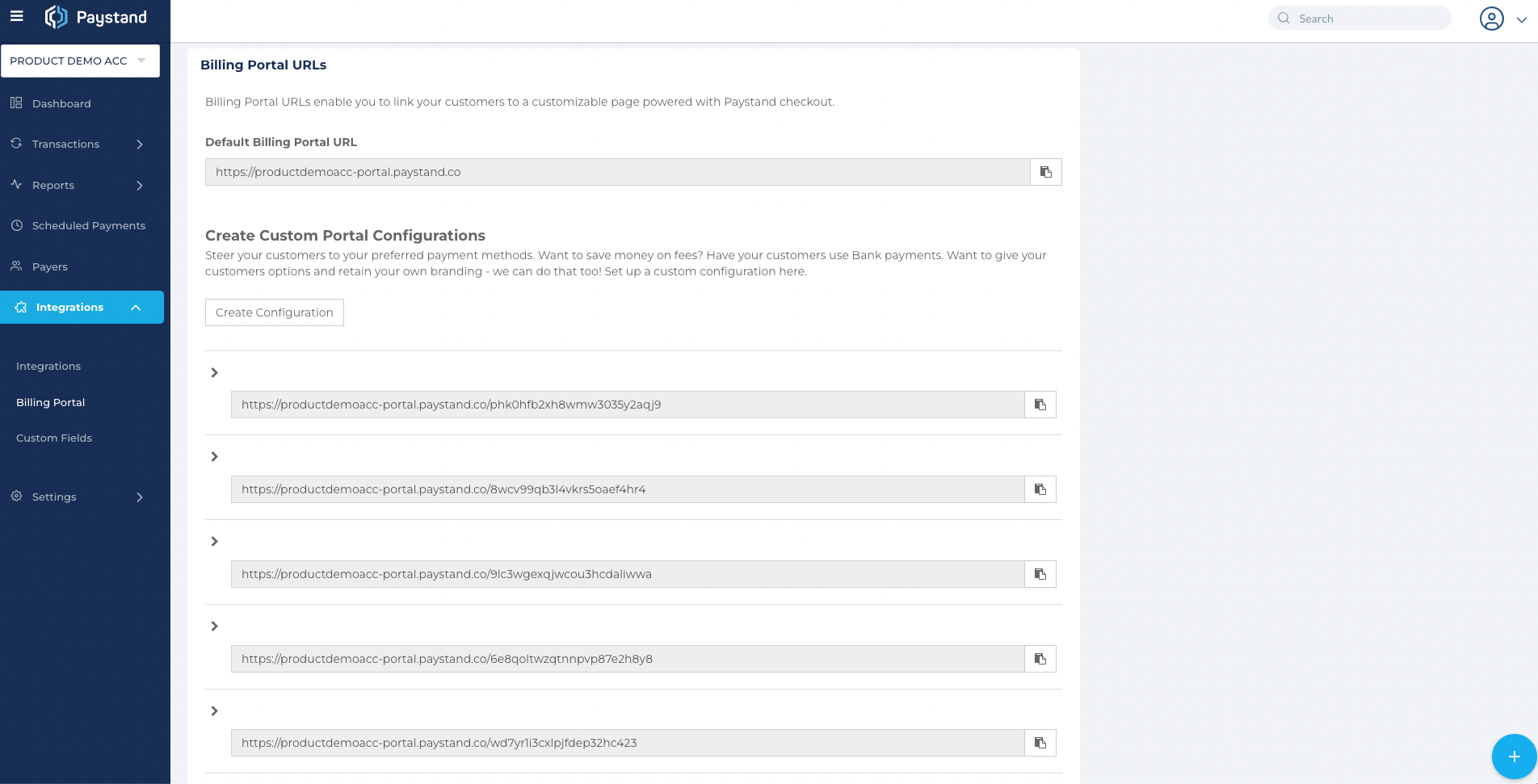Go to Dashboard in sidebar
This screenshot has height=784, width=1538.
click(61, 103)
